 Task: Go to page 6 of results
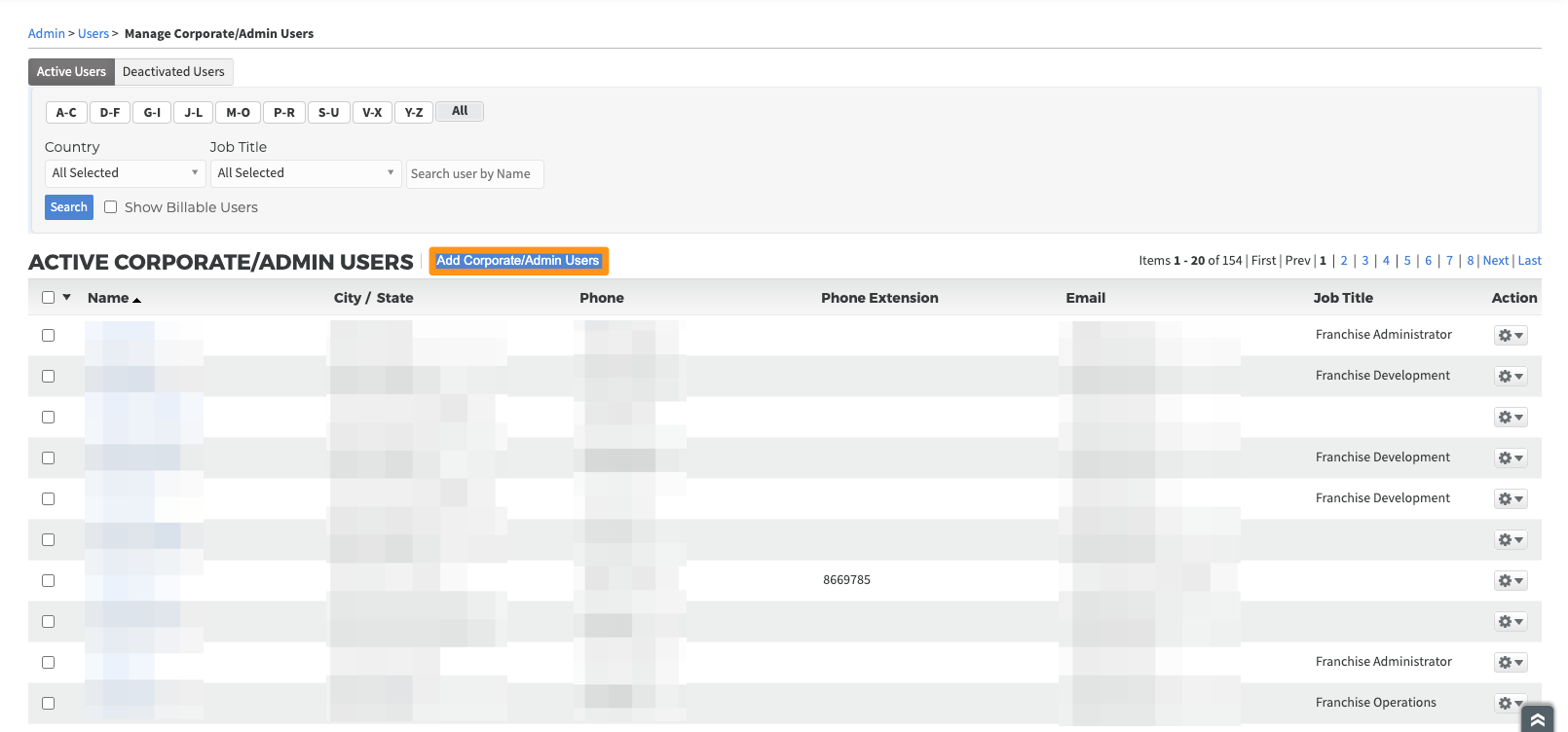[1429, 261]
